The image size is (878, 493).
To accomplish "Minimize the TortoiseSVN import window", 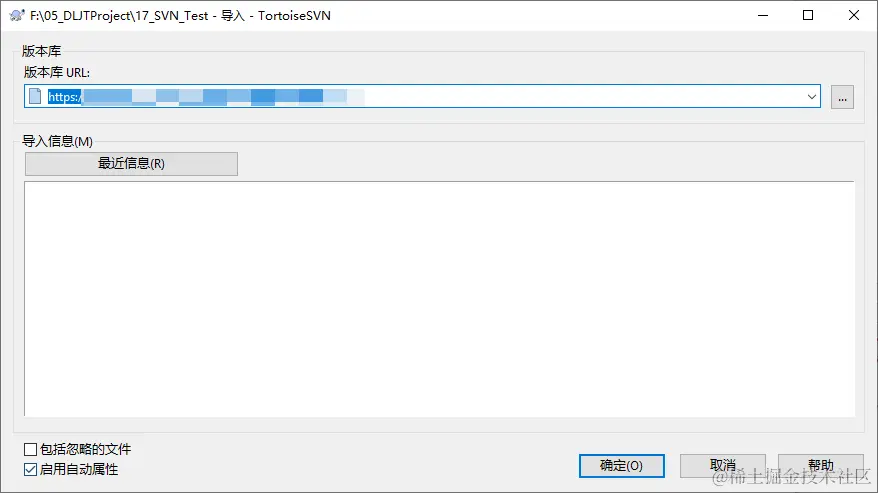I will pyautogui.click(x=763, y=15).
